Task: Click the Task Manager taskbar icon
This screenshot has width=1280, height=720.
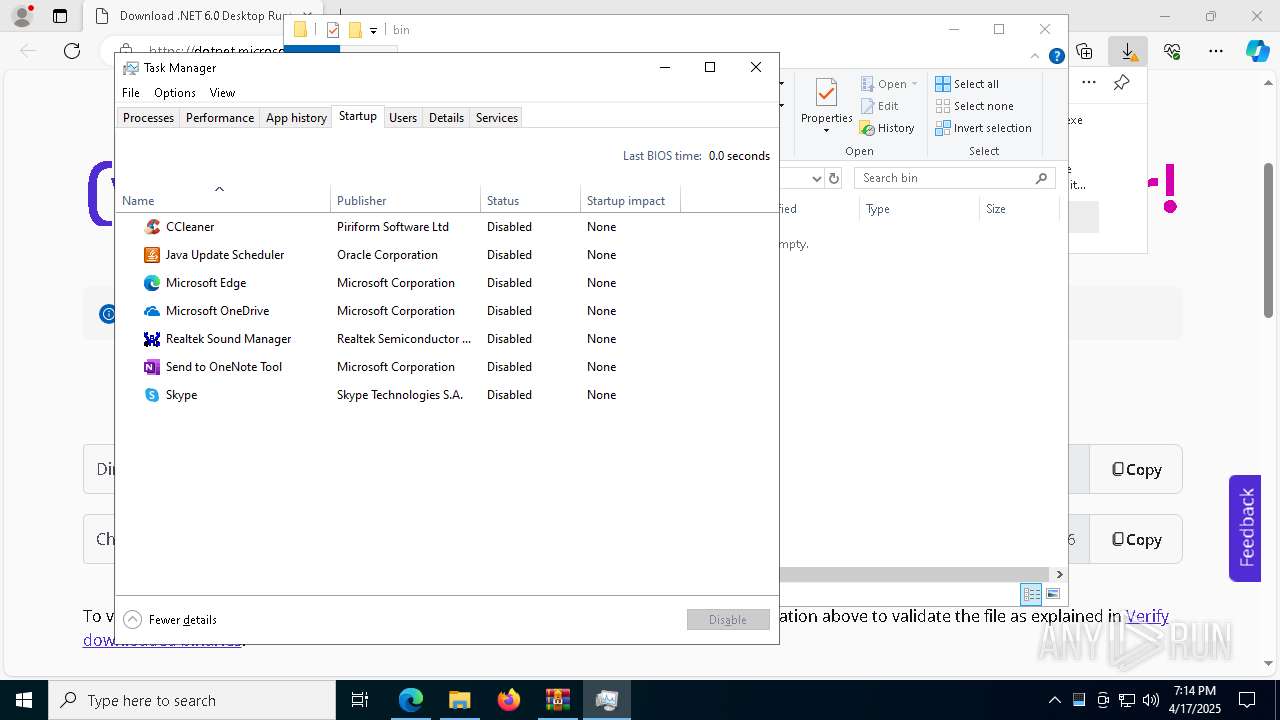Action: tap(606, 700)
